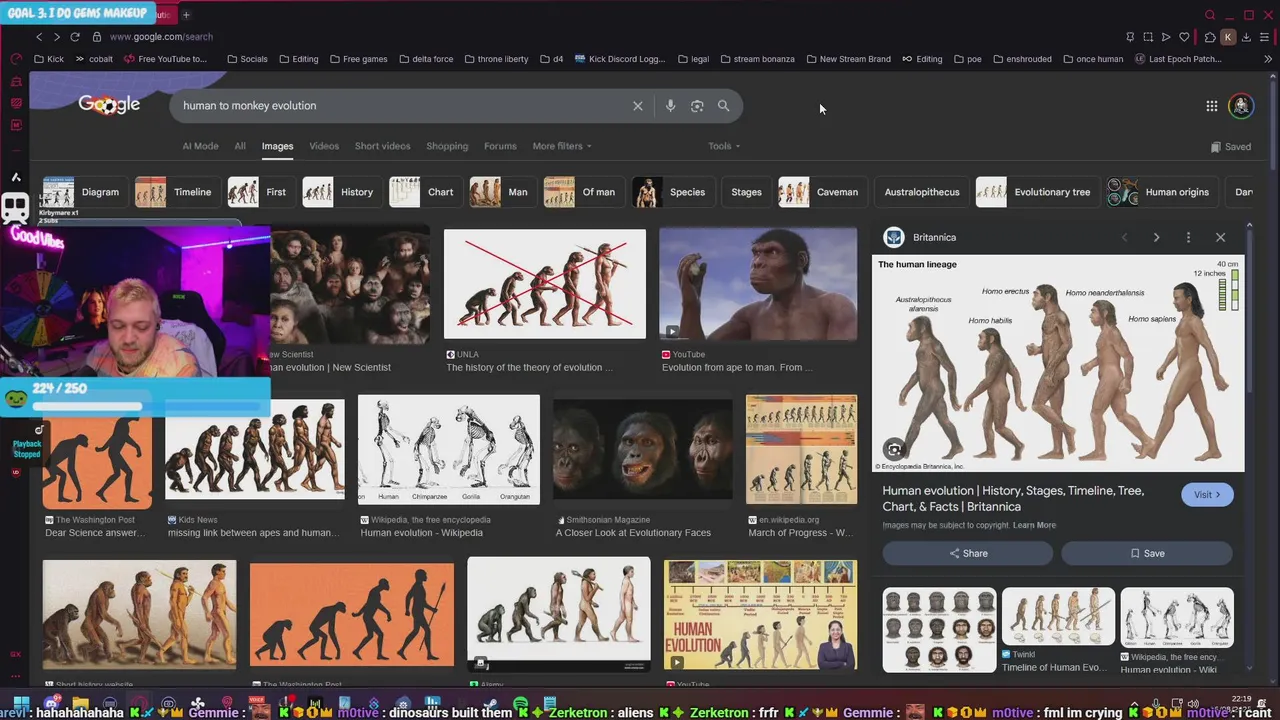
Task: Select the Caveman filter chip
Action: coord(822,192)
